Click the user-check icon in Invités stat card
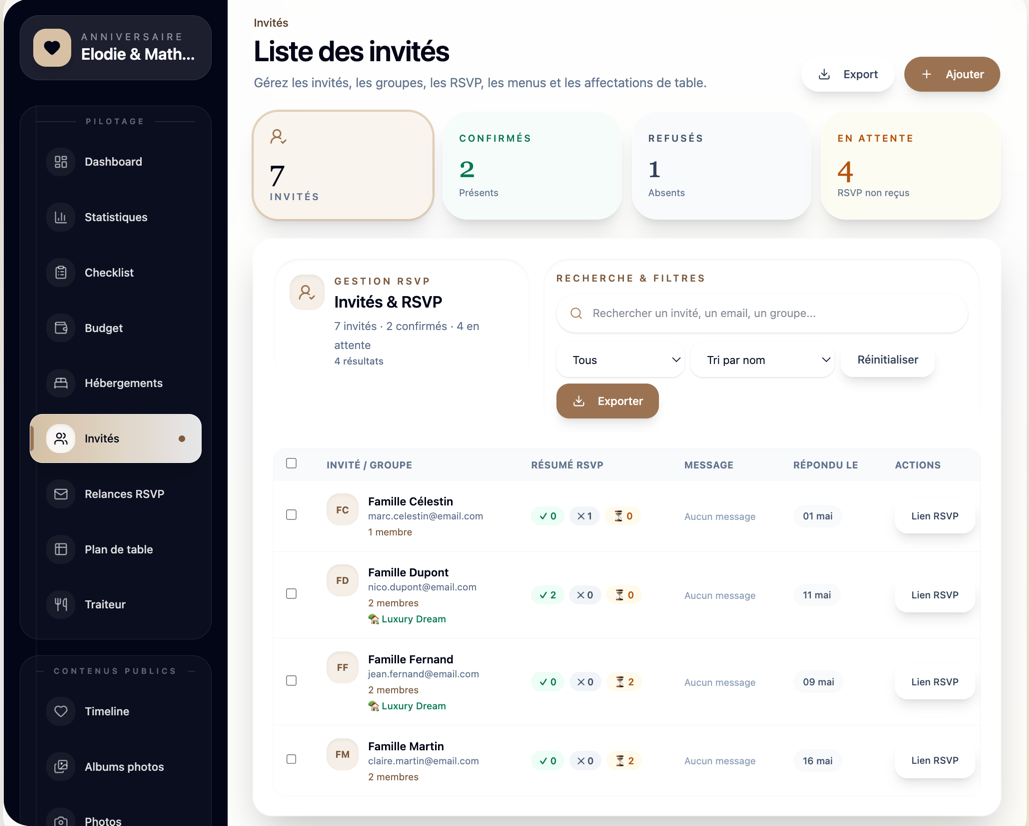Screen dimensions: 1029x826 tap(278, 136)
